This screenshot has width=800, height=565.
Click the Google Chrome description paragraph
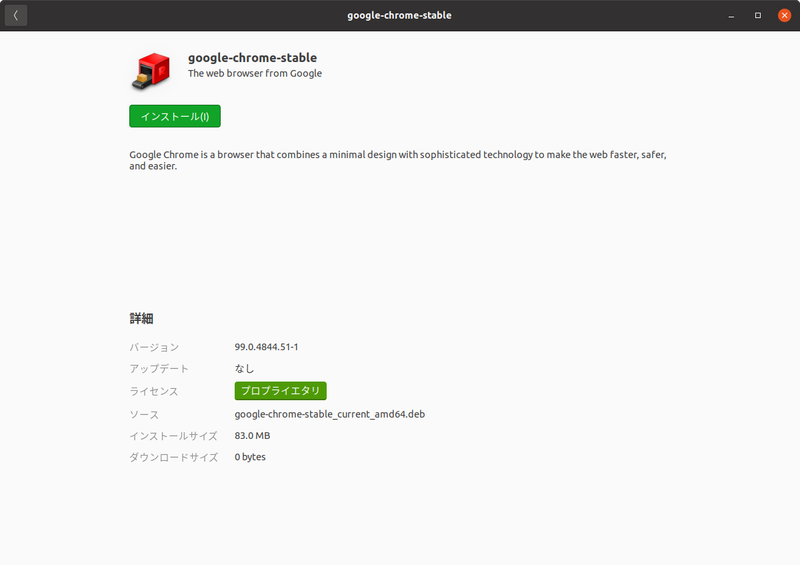(x=398, y=160)
